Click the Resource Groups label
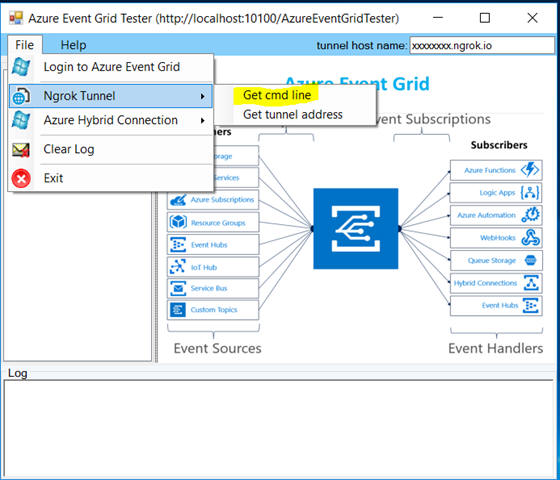Screen dimensions: 560x480 (x=218, y=223)
